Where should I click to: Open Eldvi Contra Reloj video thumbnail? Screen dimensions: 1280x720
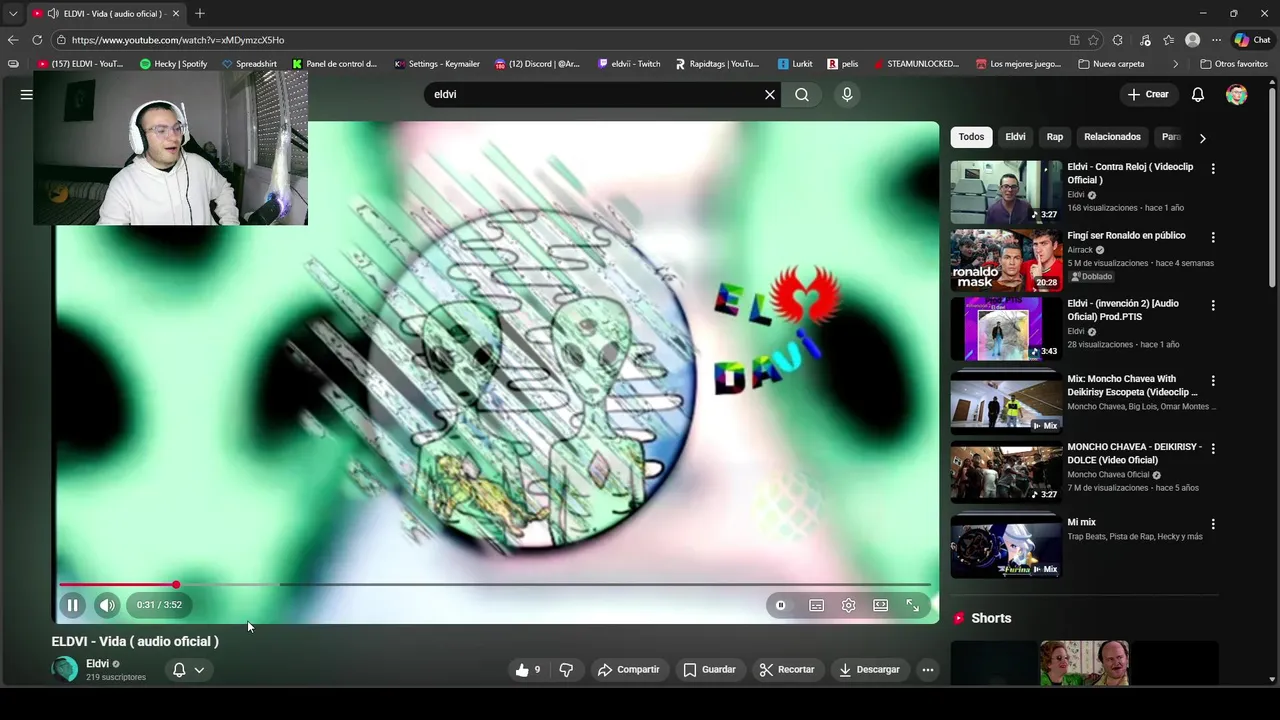1006,192
